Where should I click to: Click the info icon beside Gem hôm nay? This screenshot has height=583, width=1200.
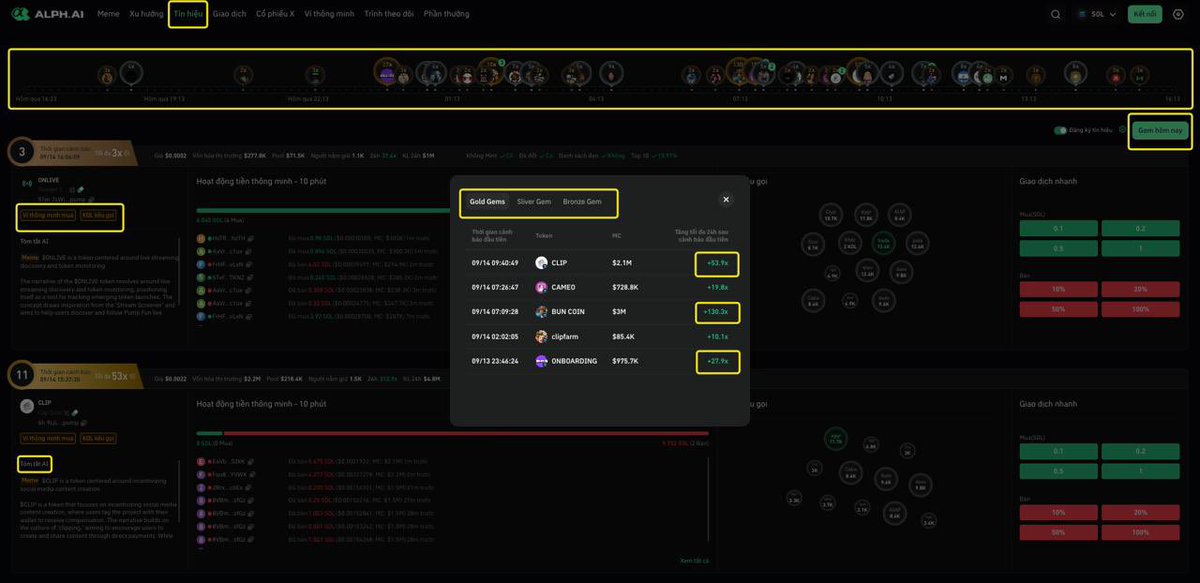tap(1122, 130)
